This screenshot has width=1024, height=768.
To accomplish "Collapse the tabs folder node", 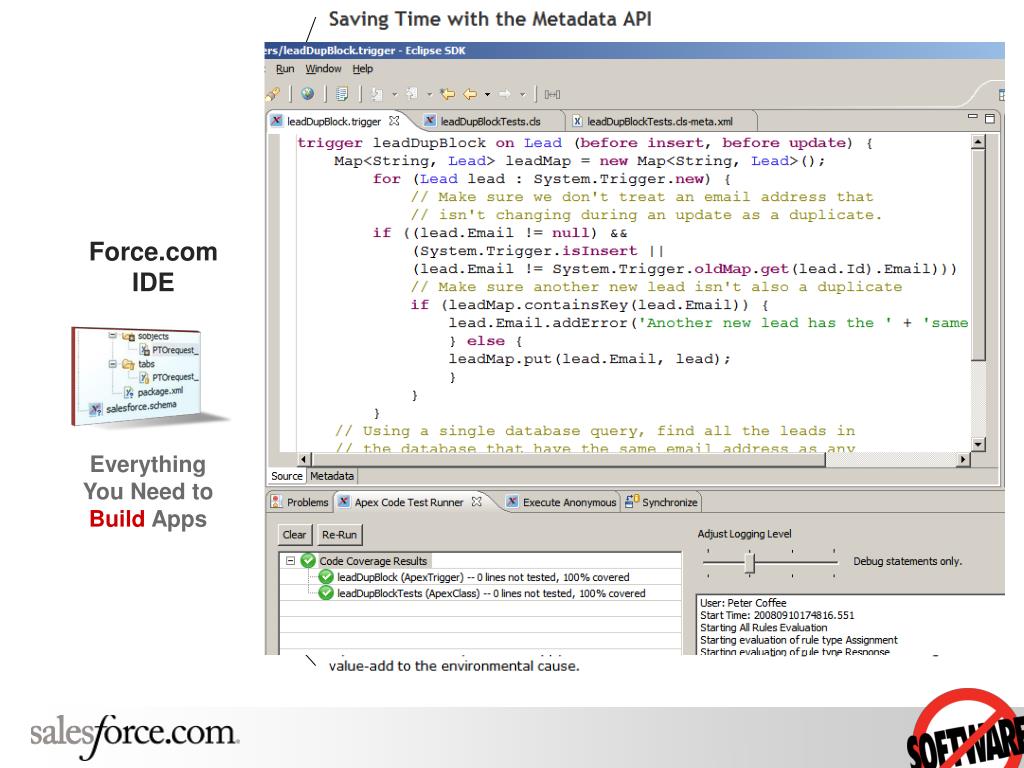I will pyautogui.click(x=112, y=364).
